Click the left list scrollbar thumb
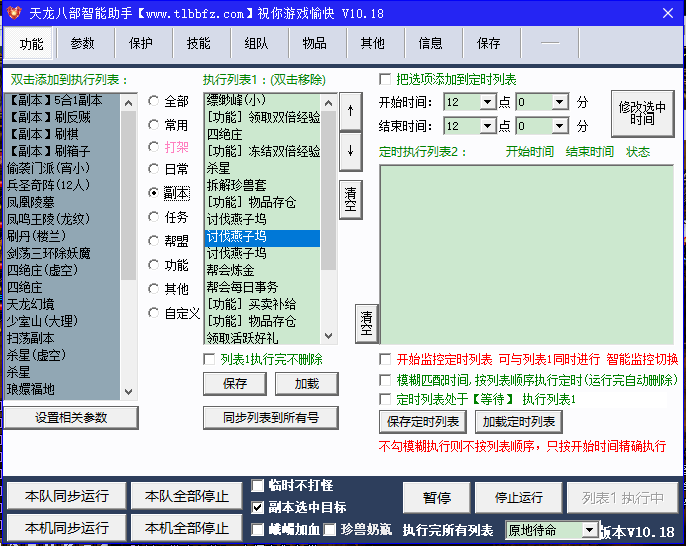 pos(128,195)
